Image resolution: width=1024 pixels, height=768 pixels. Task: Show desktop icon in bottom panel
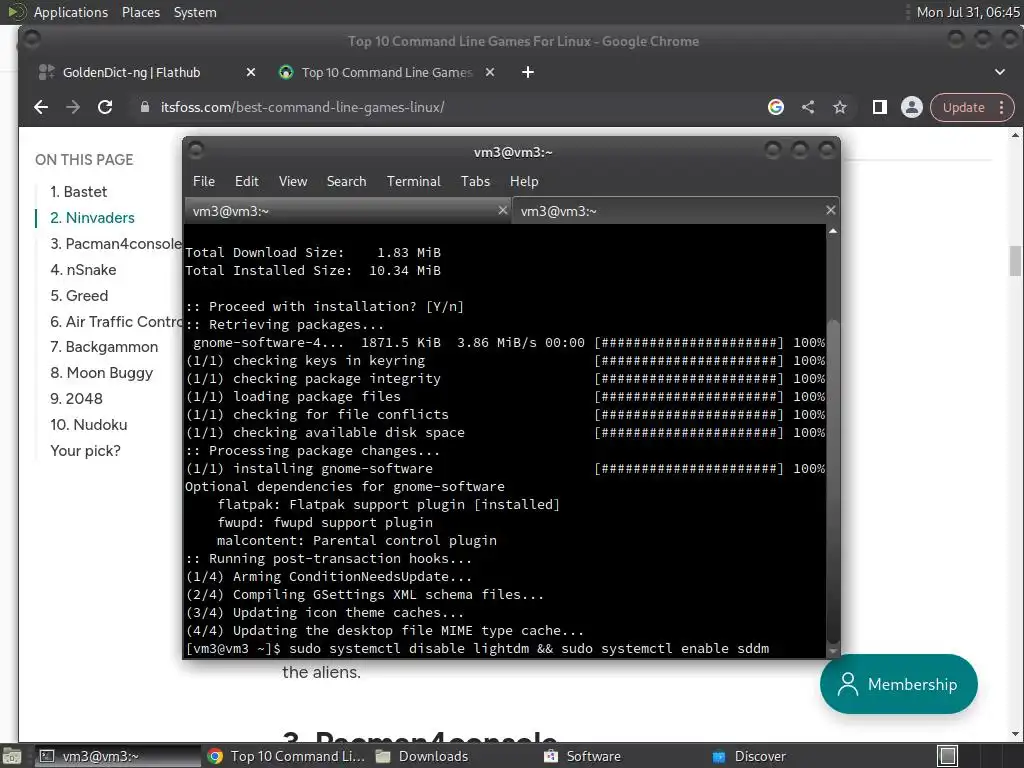[x=12, y=756]
